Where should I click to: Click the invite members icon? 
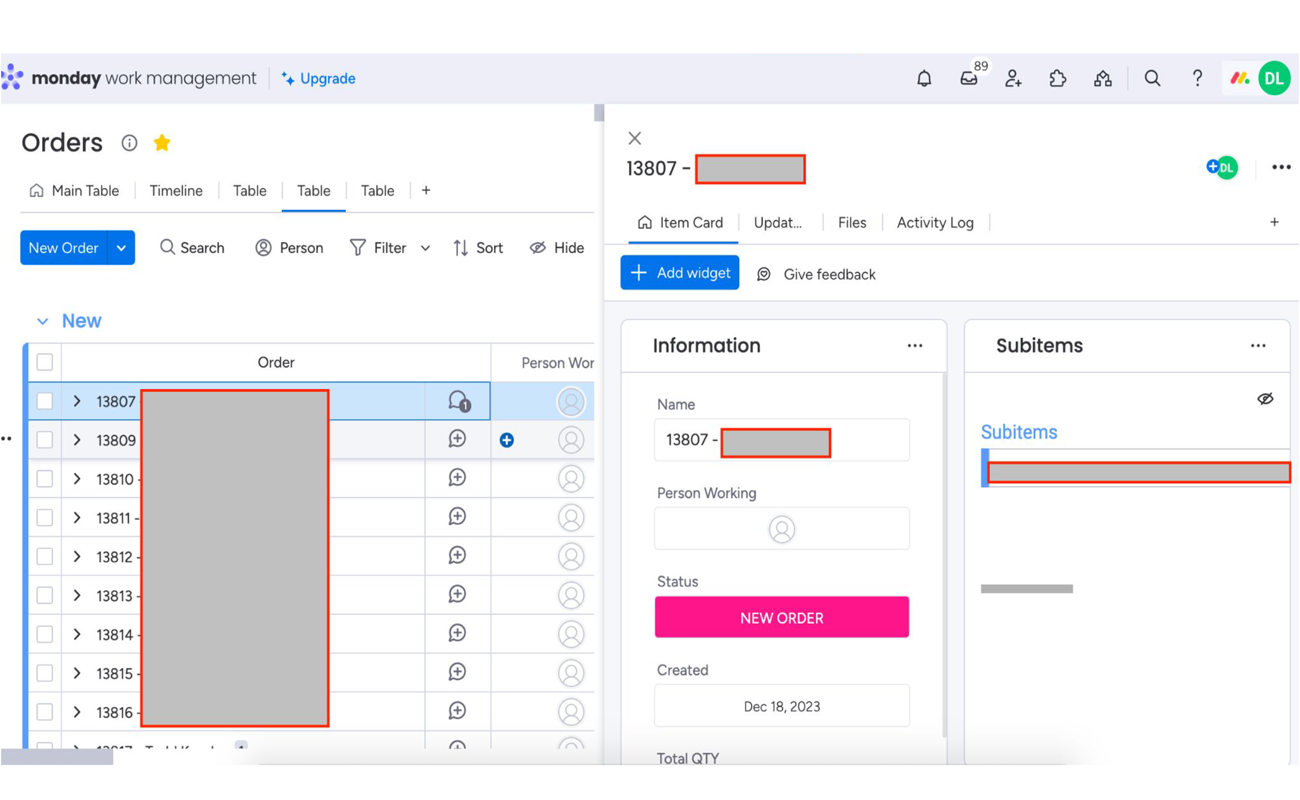1013,78
